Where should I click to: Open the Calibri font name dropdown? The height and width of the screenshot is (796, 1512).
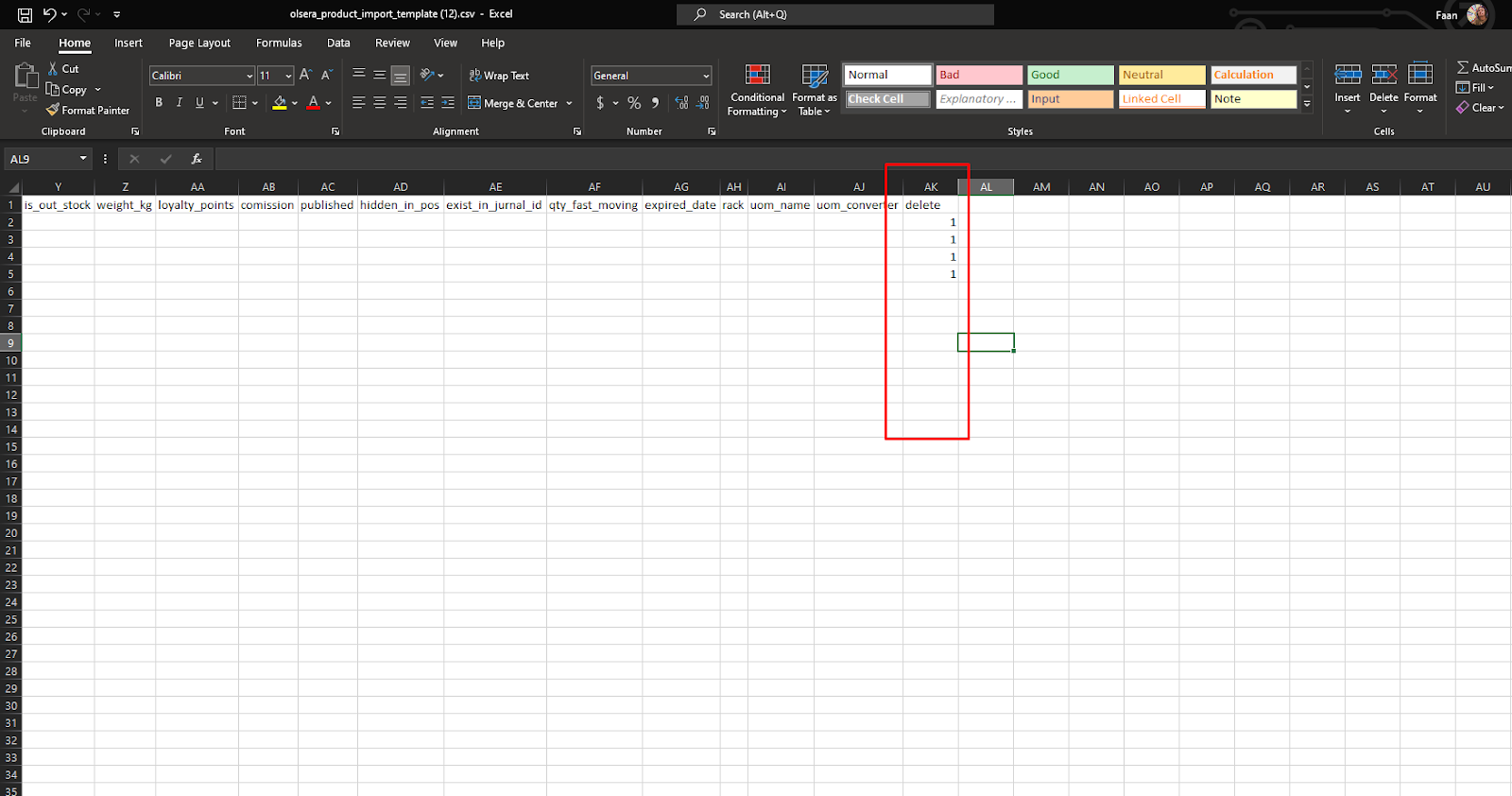coord(249,76)
